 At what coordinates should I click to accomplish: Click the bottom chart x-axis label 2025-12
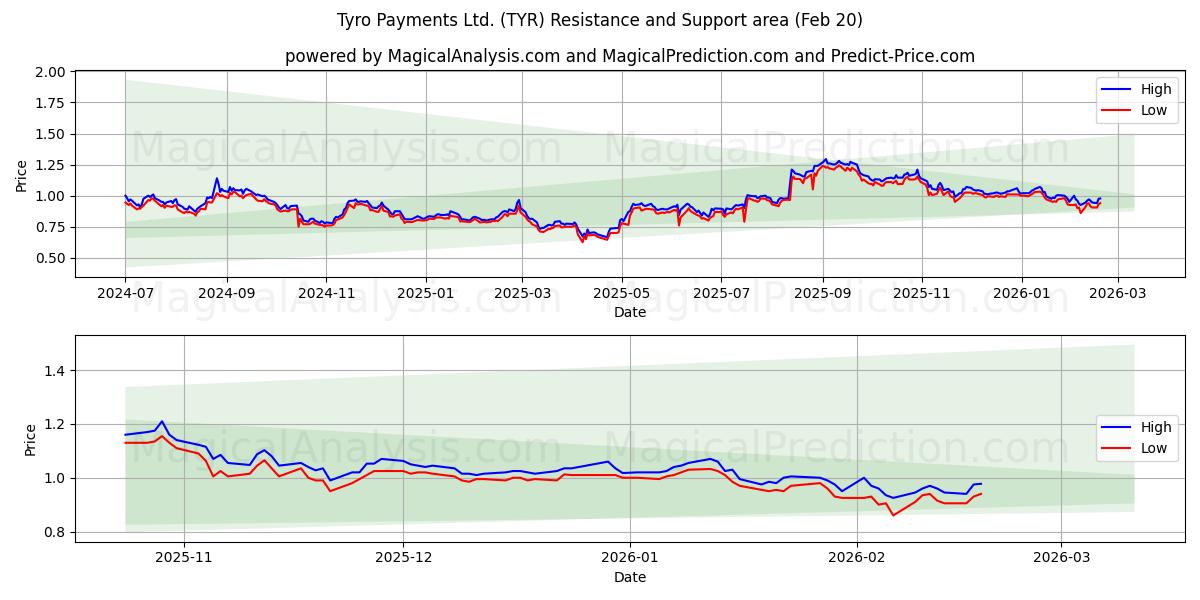click(x=403, y=559)
